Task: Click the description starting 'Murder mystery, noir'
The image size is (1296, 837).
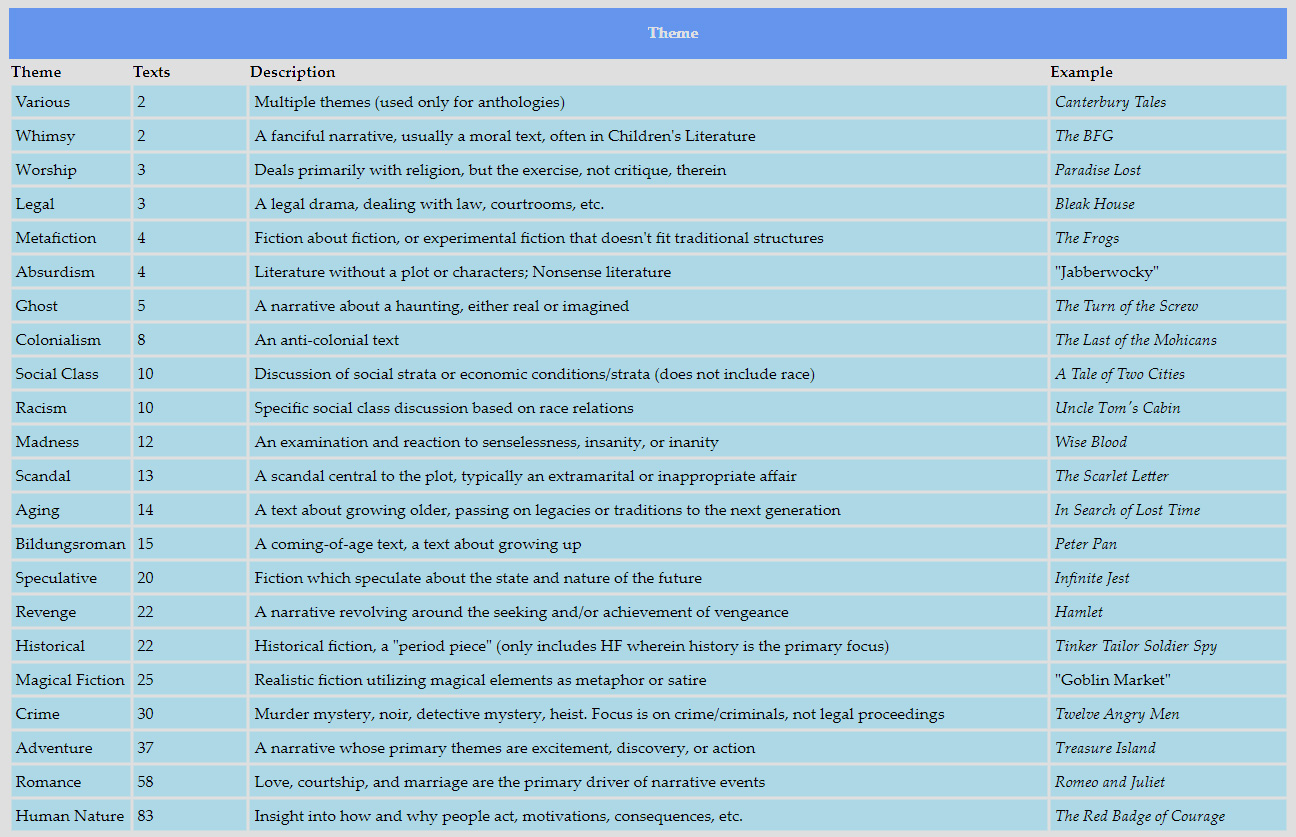Action: (x=599, y=714)
